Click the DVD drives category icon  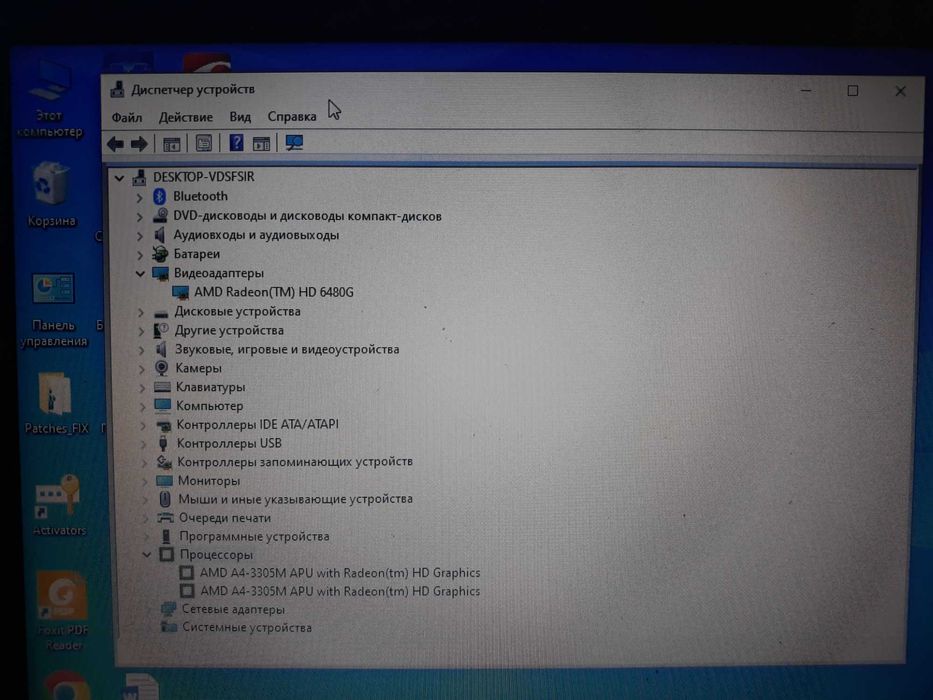[x=160, y=215]
